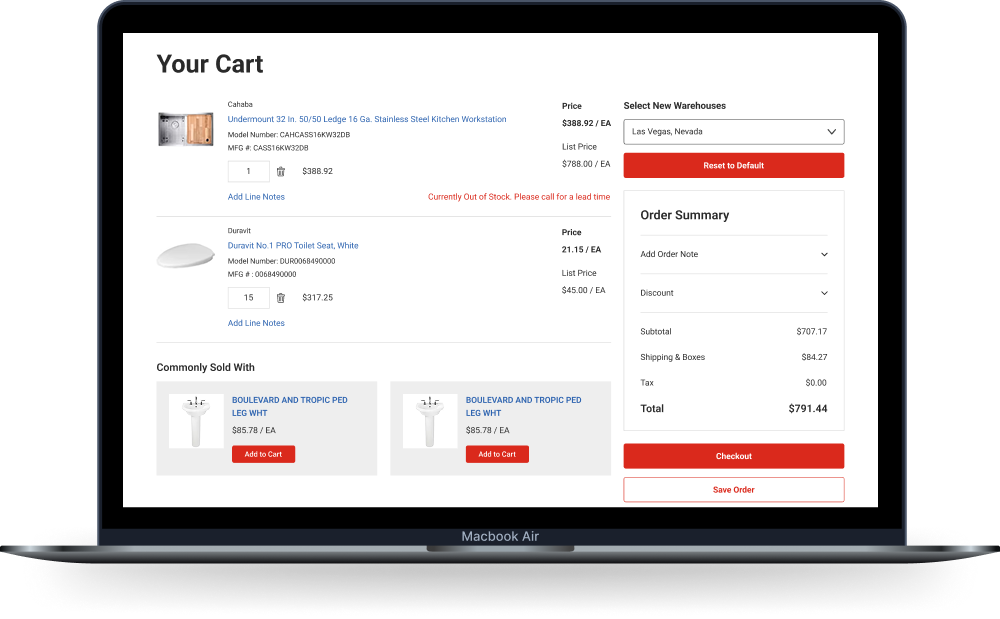Add second Boulevard and Tropic Ped Leg to cart
1000x619 pixels.
(x=497, y=454)
